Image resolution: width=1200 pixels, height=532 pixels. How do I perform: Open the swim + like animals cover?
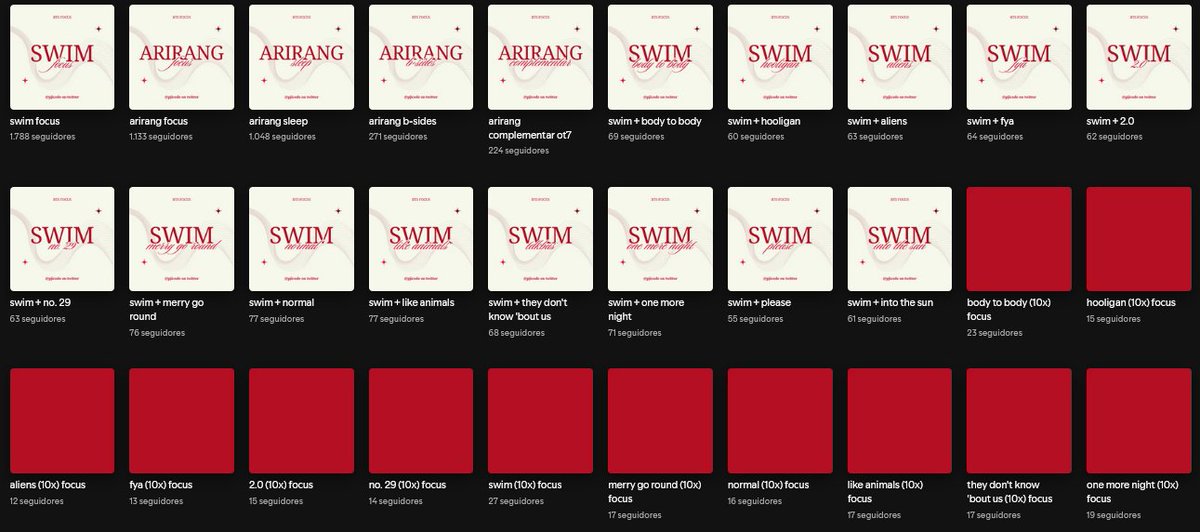click(x=421, y=239)
